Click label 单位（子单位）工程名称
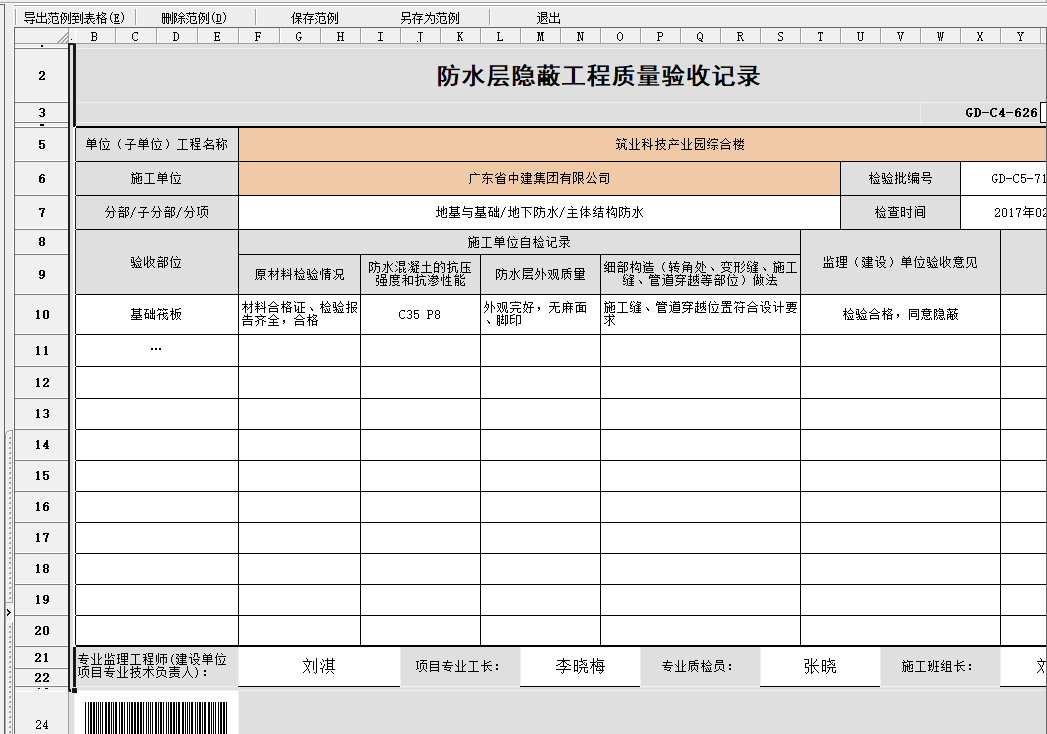 (x=156, y=144)
